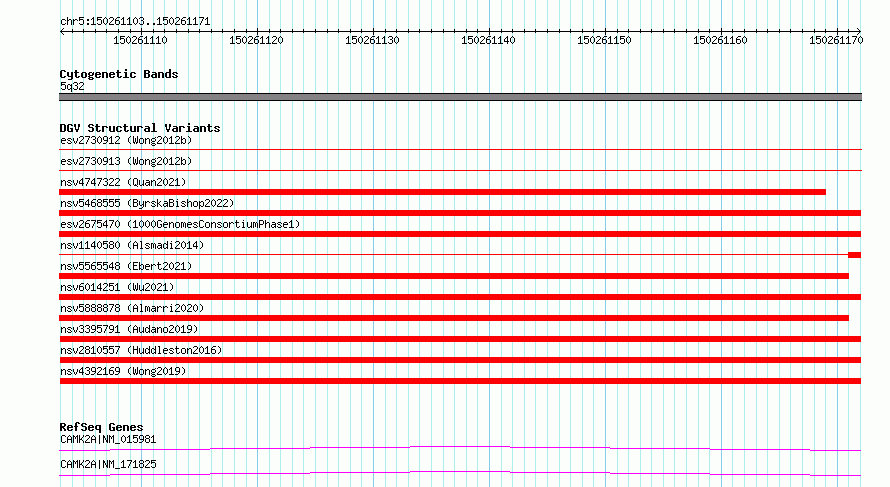Click the nsv1140580 (Alsmadi2014) variant label
890x487 pixels.
pos(132,245)
